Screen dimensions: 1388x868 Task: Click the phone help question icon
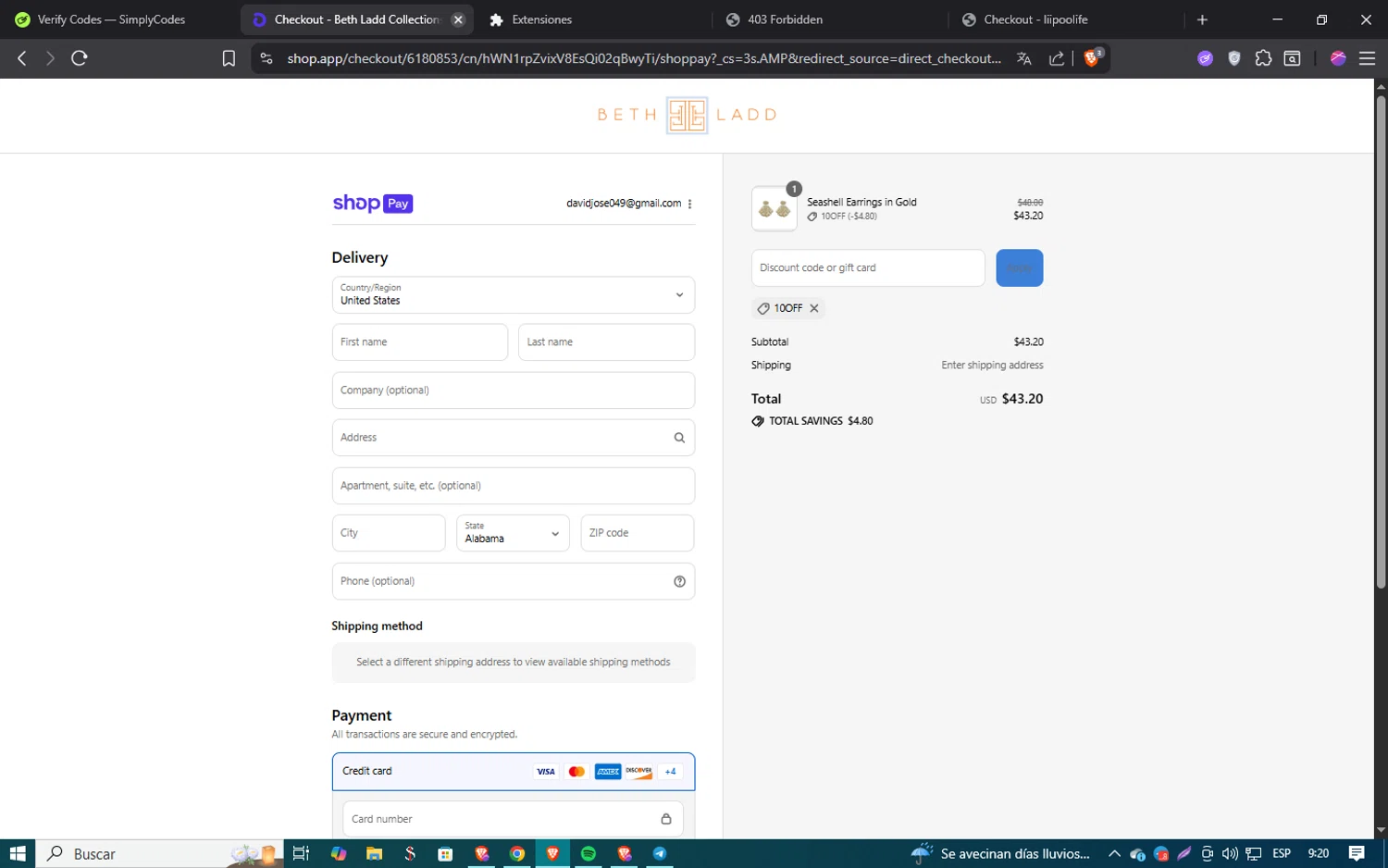coord(679,581)
